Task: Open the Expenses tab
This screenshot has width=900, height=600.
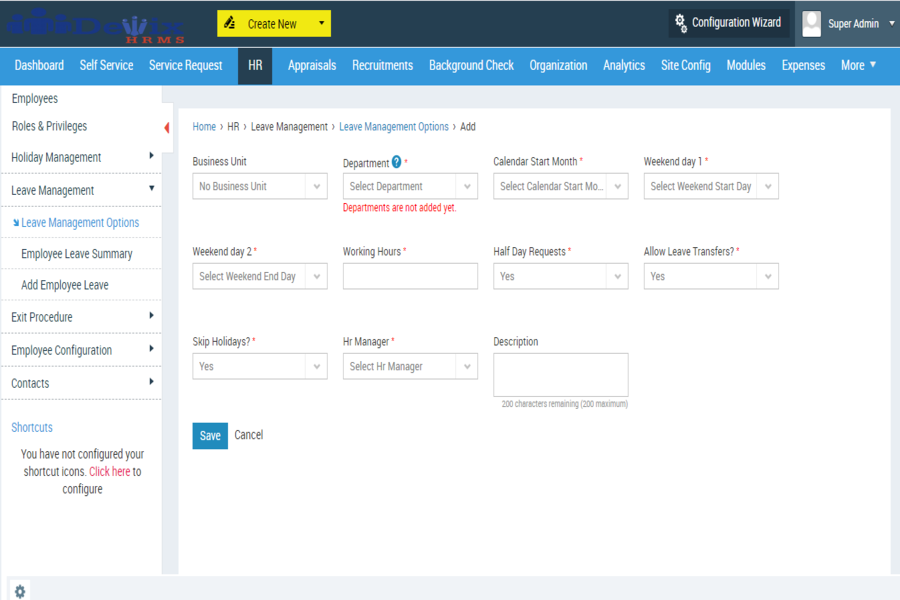Action: 804,65
